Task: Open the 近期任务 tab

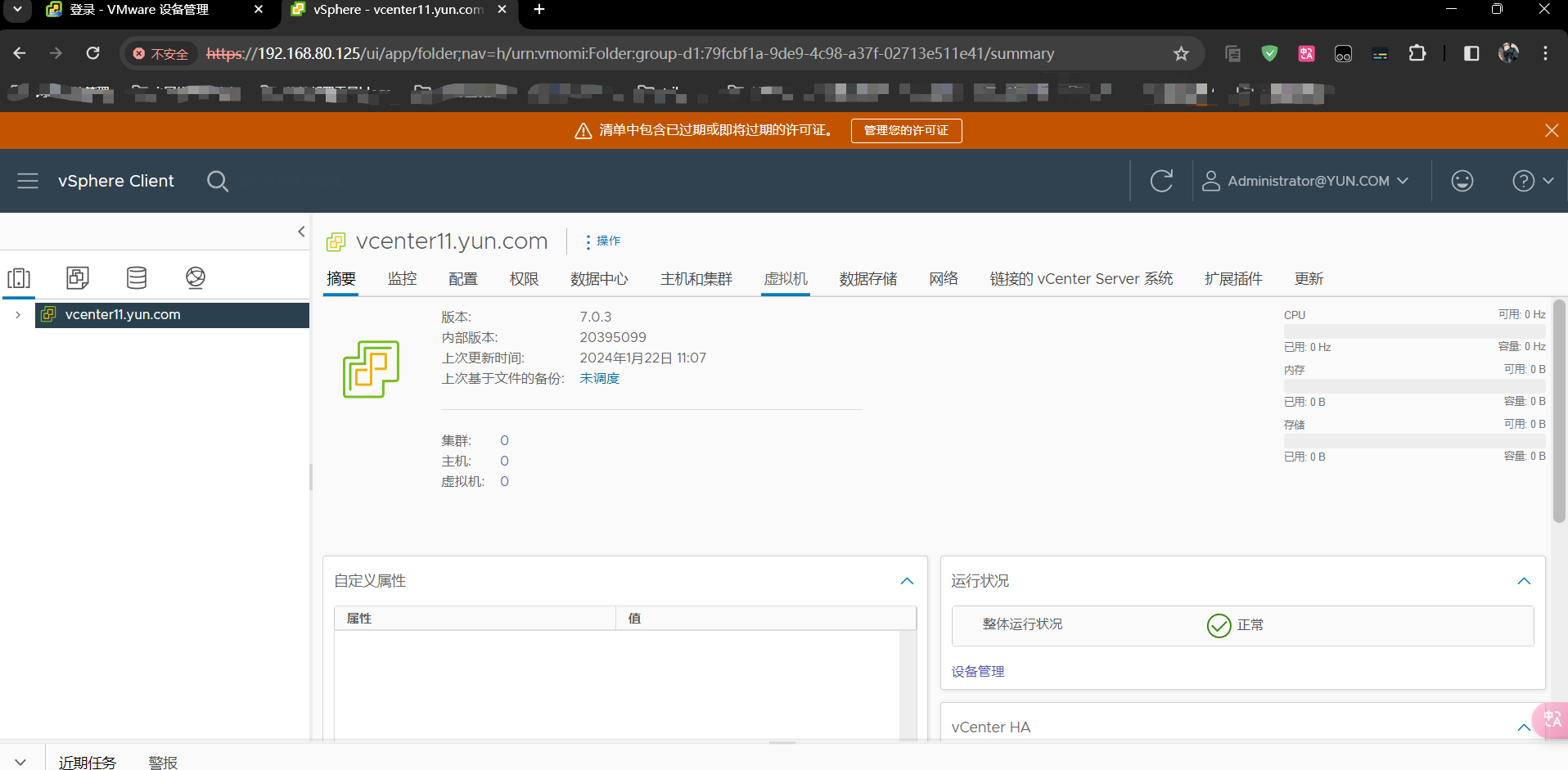Action: (88, 763)
